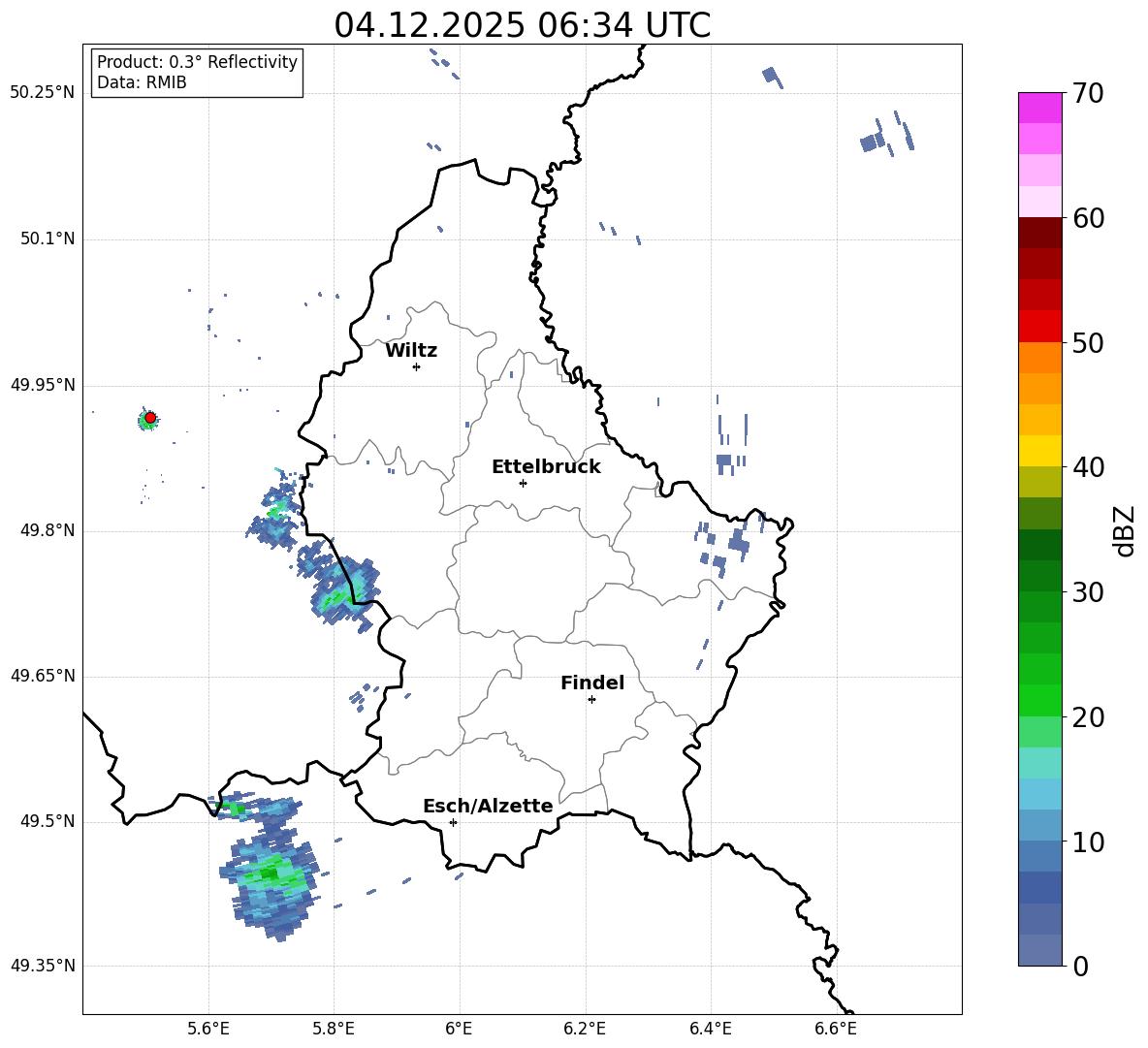Click the 49.8°N latitude label

tap(48, 530)
